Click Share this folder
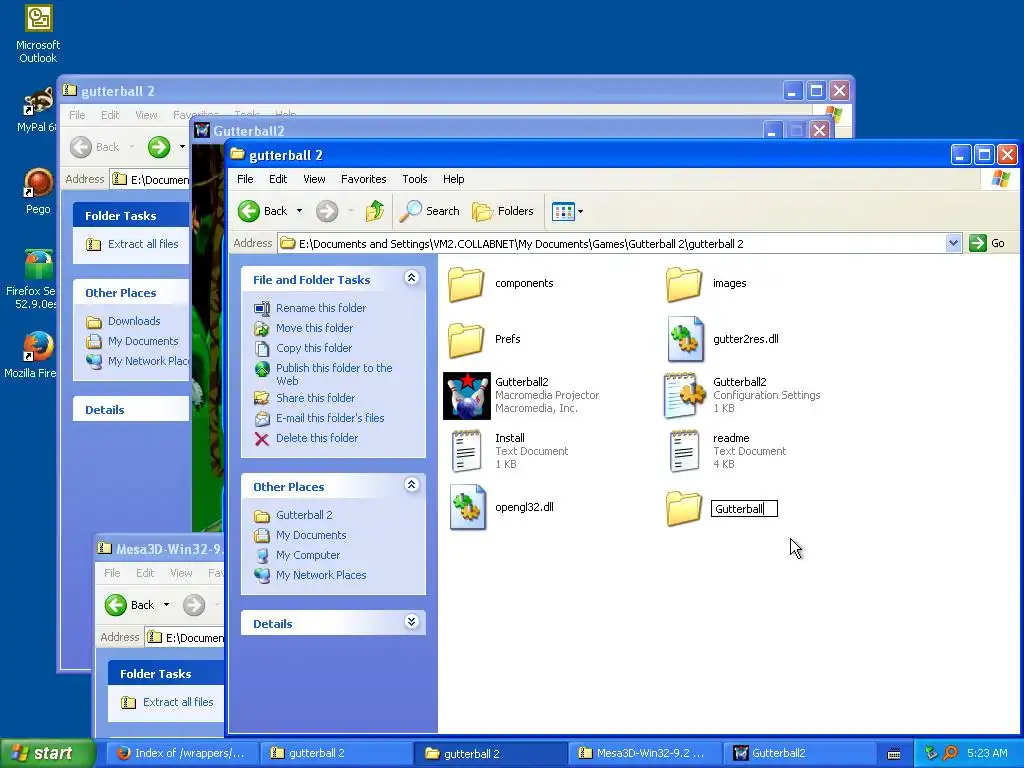Image resolution: width=1024 pixels, height=768 pixels. pyautogui.click(x=315, y=398)
